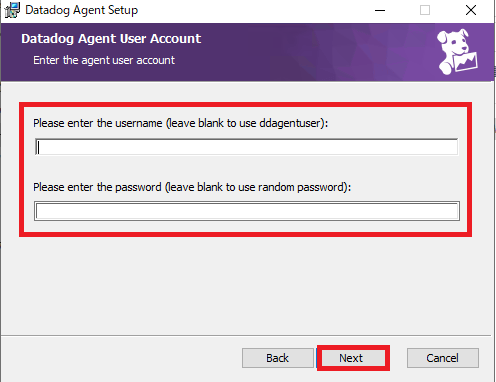Click the 'Datadog Agent User Account' heading
The height and width of the screenshot is (382, 496).
tap(111, 39)
